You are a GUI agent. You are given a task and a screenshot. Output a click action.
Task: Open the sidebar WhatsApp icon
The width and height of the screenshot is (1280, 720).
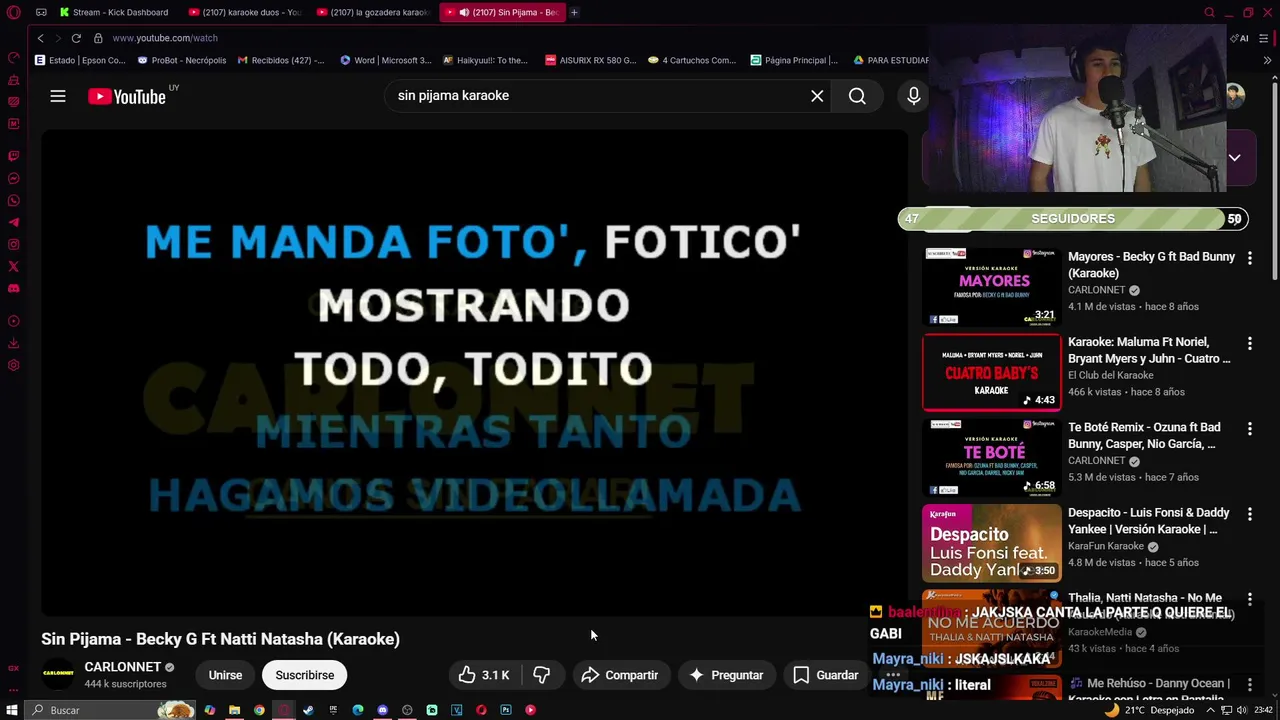(x=14, y=200)
